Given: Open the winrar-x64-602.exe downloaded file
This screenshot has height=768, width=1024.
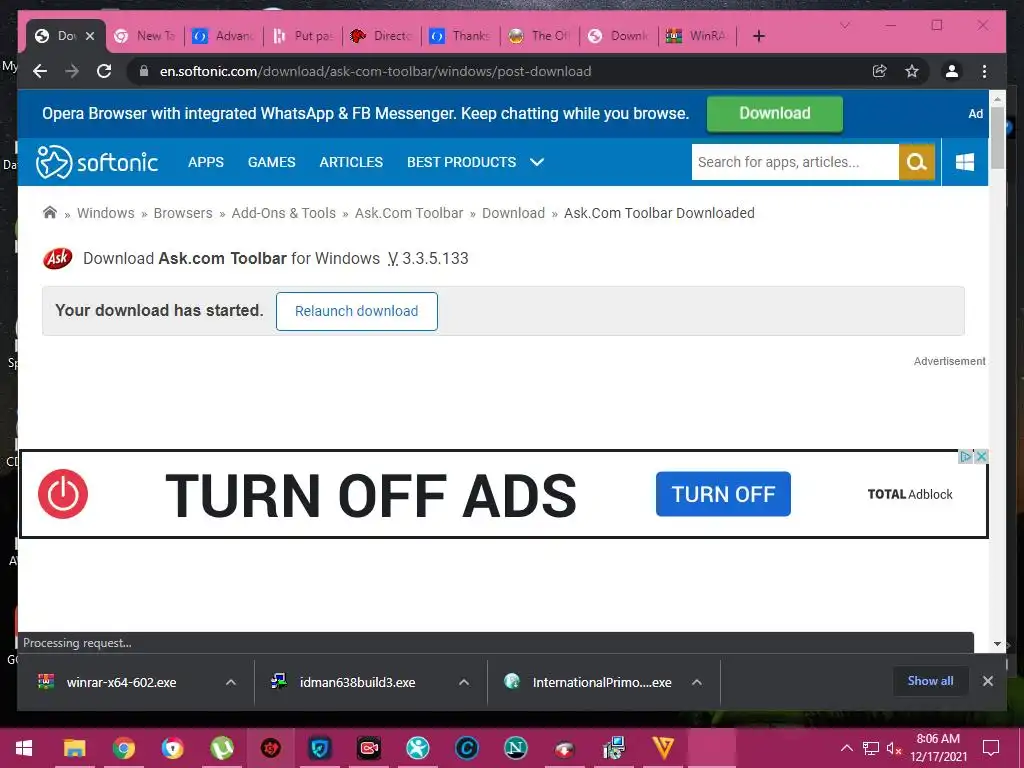Looking at the screenshot, I should (121, 682).
